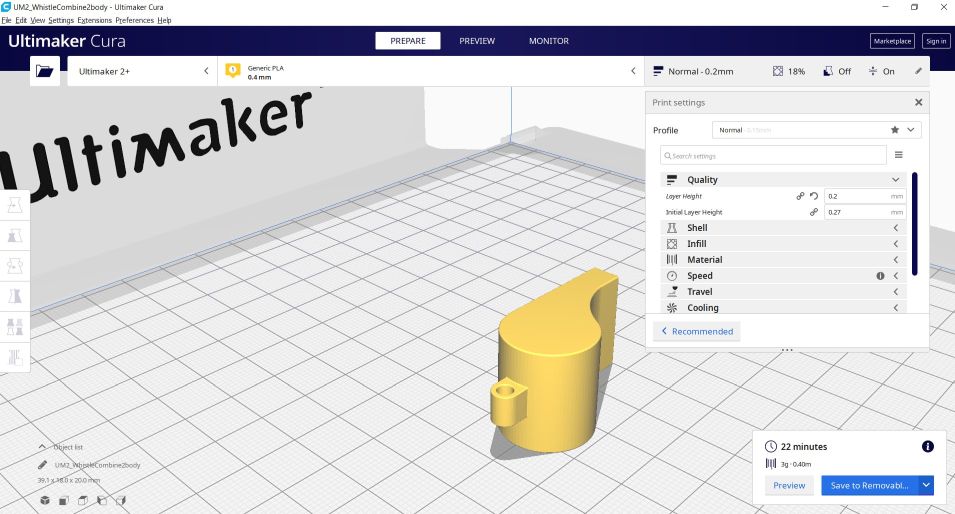The width and height of the screenshot is (955, 514).
Task: Click link icon beside Layer Height
Action: pyautogui.click(x=800, y=196)
